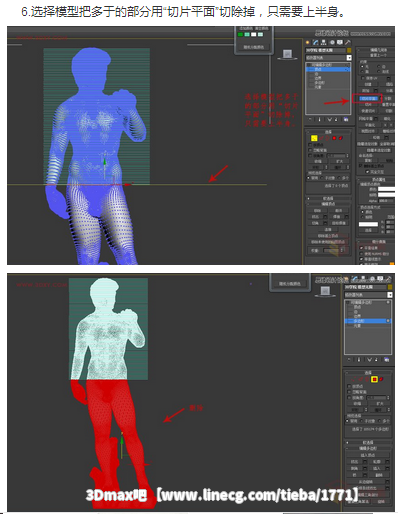Collapse 细分曲面 rollout in top screenshot
This screenshot has width=398, height=514.
click(x=377, y=242)
